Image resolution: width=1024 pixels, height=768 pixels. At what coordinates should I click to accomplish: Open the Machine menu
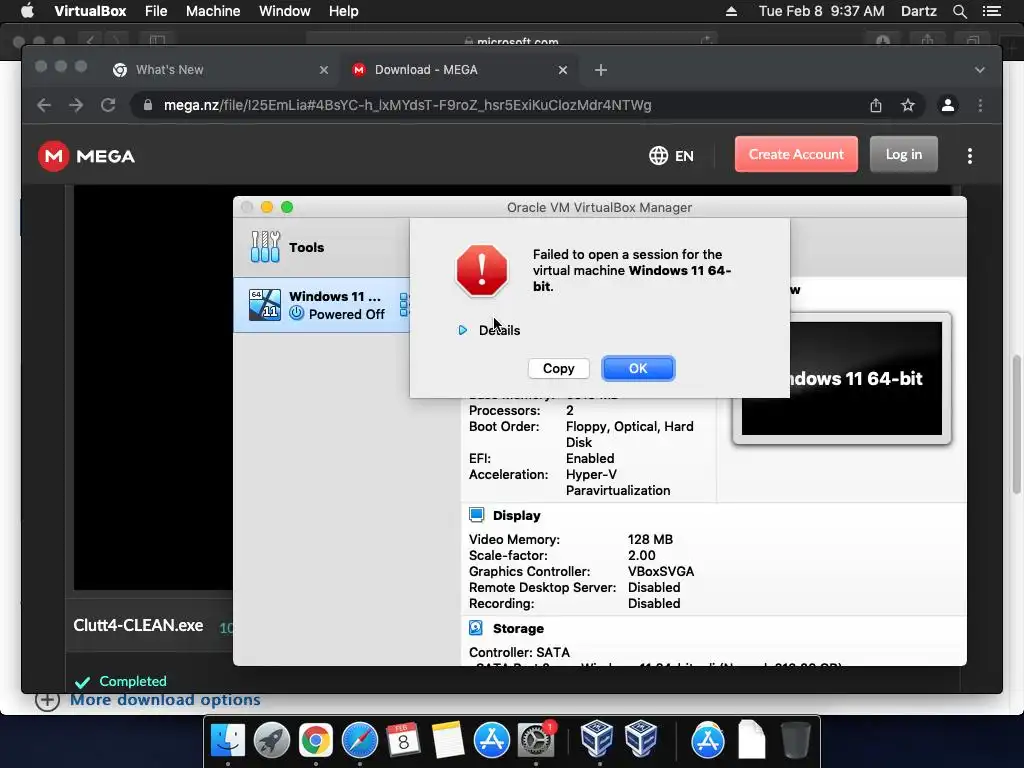point(213,11)
